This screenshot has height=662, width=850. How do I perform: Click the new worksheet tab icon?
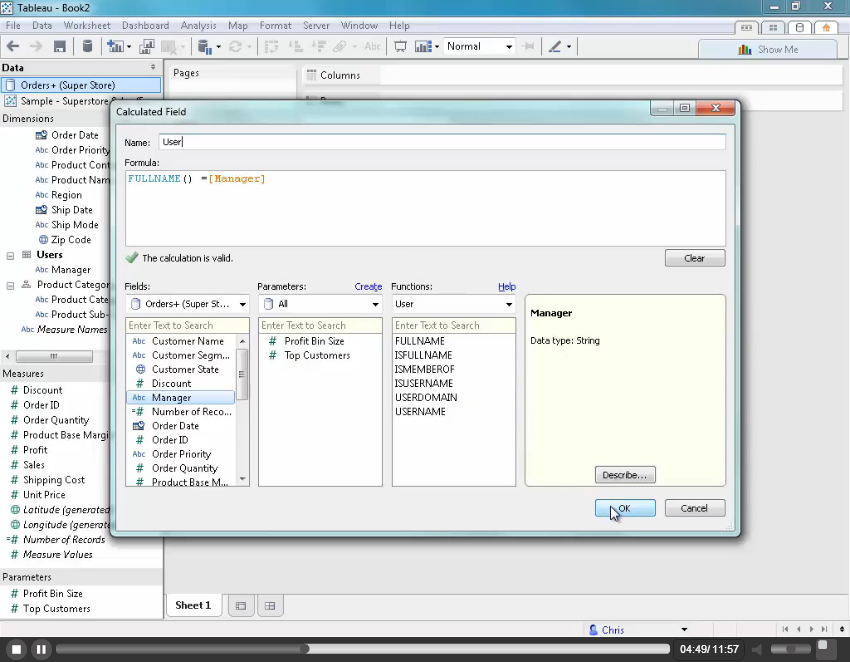click(x=240, y=606)
